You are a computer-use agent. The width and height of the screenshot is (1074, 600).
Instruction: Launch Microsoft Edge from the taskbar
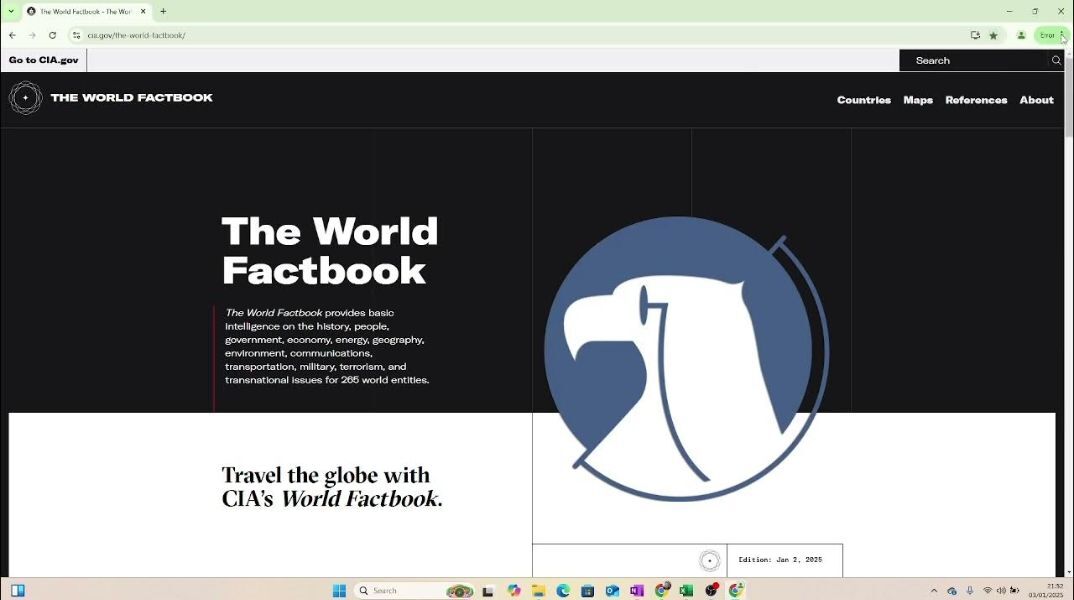(x=562, y=590)
